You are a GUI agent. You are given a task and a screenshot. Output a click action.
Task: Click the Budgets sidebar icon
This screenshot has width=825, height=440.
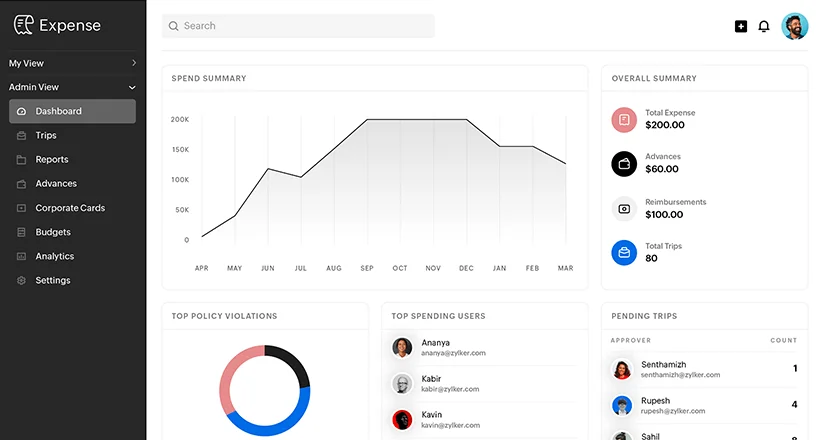22,232
